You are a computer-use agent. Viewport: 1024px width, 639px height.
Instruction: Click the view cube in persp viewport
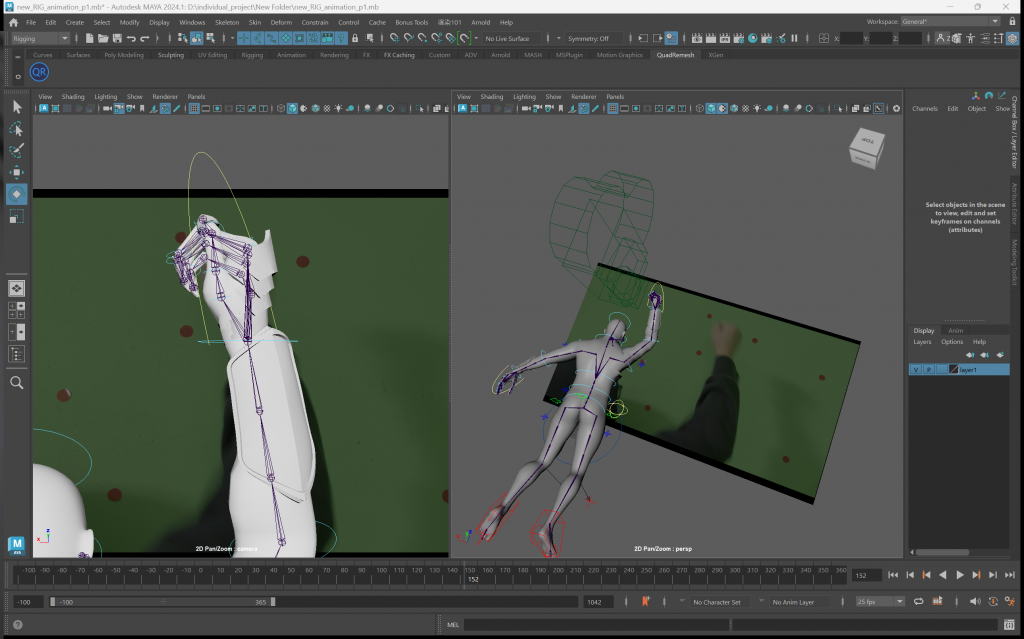(x=866, y=148)
